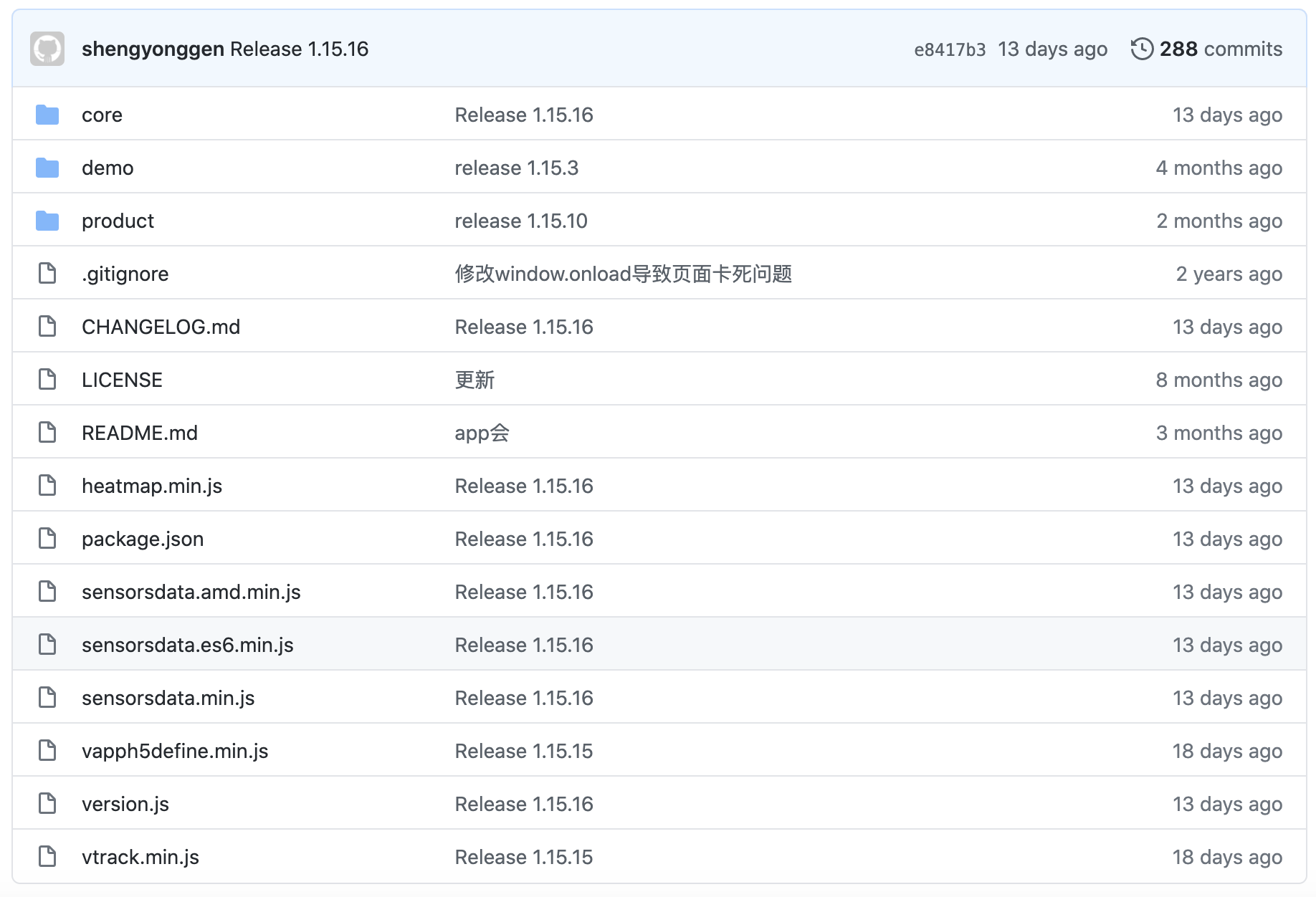Open the LICENSE file
1316x897 pixels.
[x=122, y=379]
